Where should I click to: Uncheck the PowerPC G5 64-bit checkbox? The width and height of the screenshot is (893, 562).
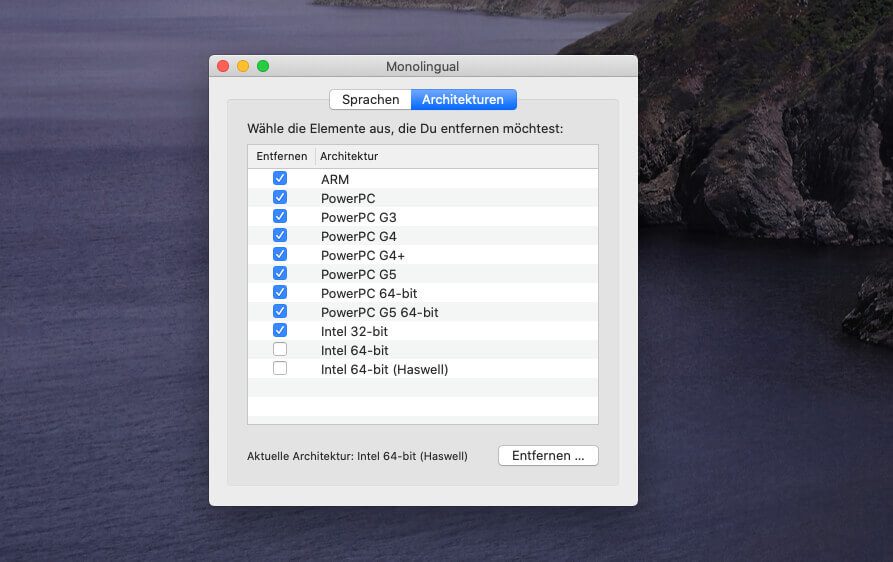click(280, 311)
